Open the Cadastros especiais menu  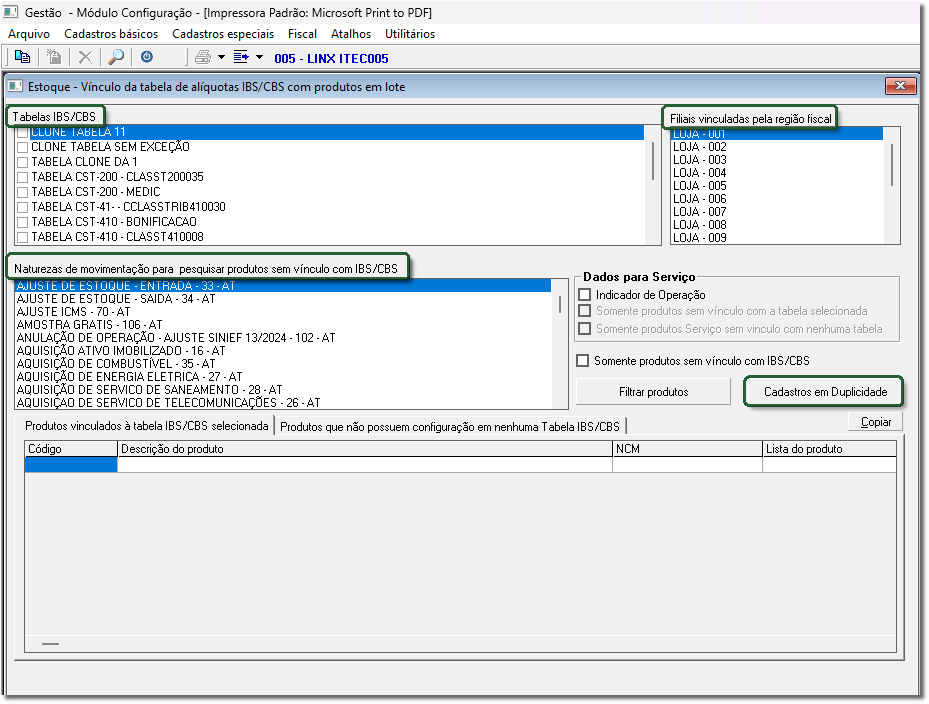pyautogui.click(x=223, y=34)
